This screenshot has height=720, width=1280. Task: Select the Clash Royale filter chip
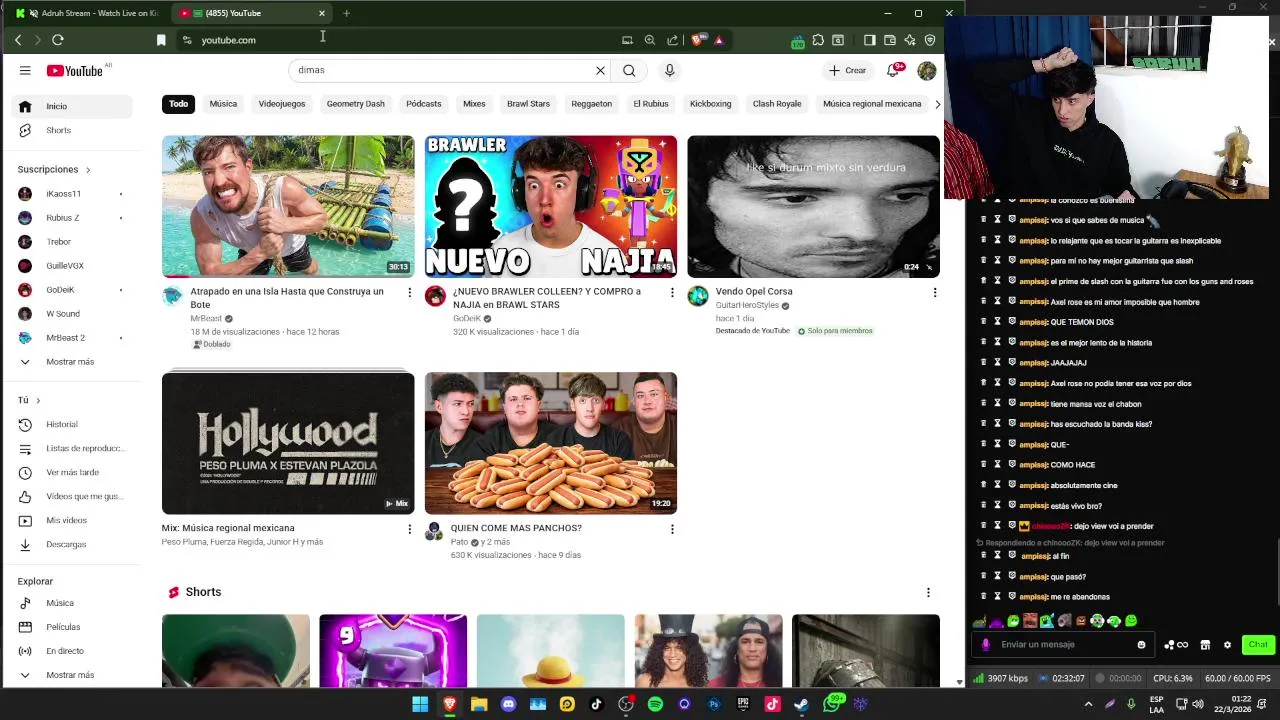pos(777,104)
